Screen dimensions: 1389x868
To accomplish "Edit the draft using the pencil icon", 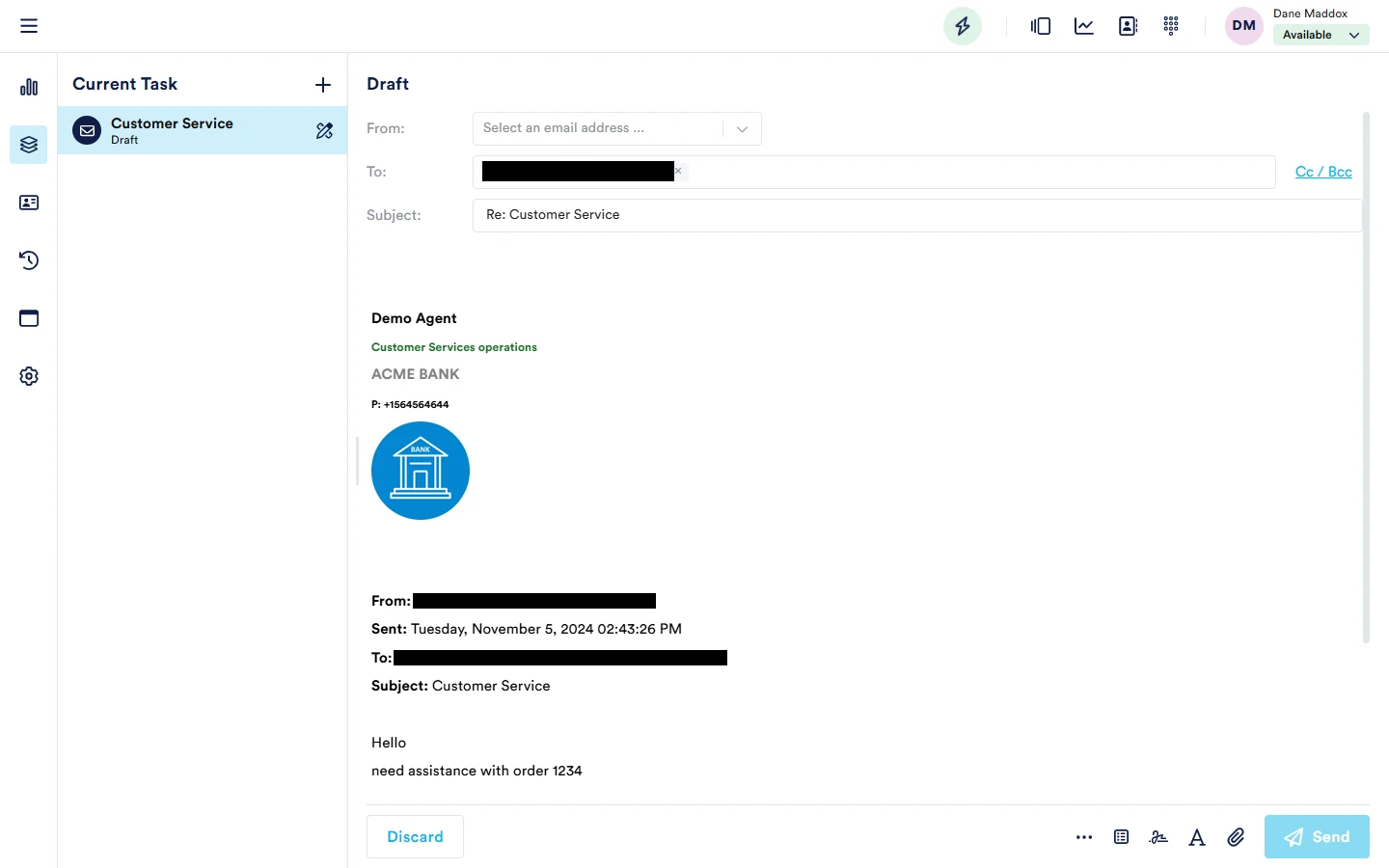I will tap(324, 130).
